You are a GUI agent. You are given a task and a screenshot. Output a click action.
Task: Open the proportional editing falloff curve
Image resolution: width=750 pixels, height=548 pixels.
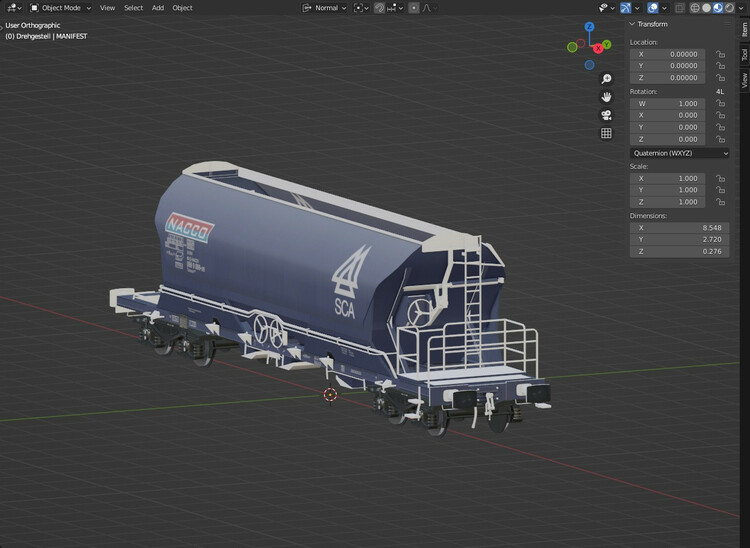coord(430,8)
